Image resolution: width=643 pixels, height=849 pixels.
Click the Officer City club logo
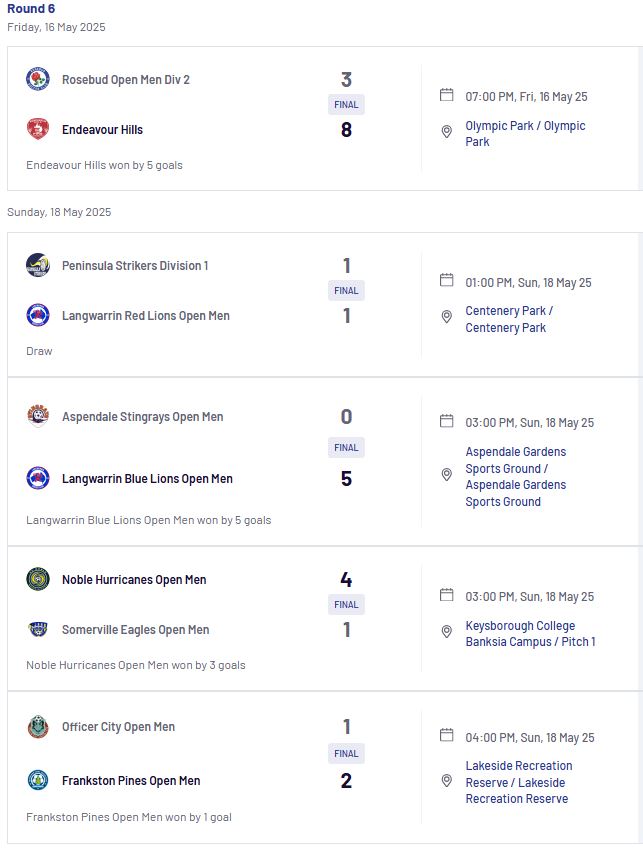coord(38,727)
